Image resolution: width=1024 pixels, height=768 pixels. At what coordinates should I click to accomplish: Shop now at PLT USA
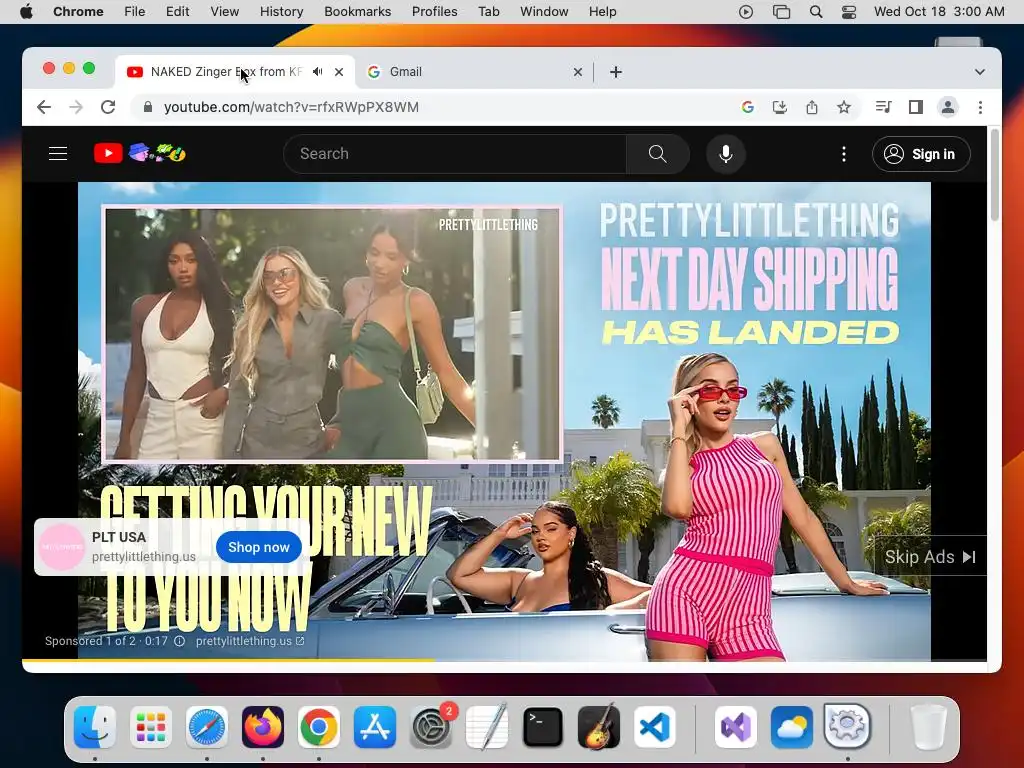[x=259, y=547]
